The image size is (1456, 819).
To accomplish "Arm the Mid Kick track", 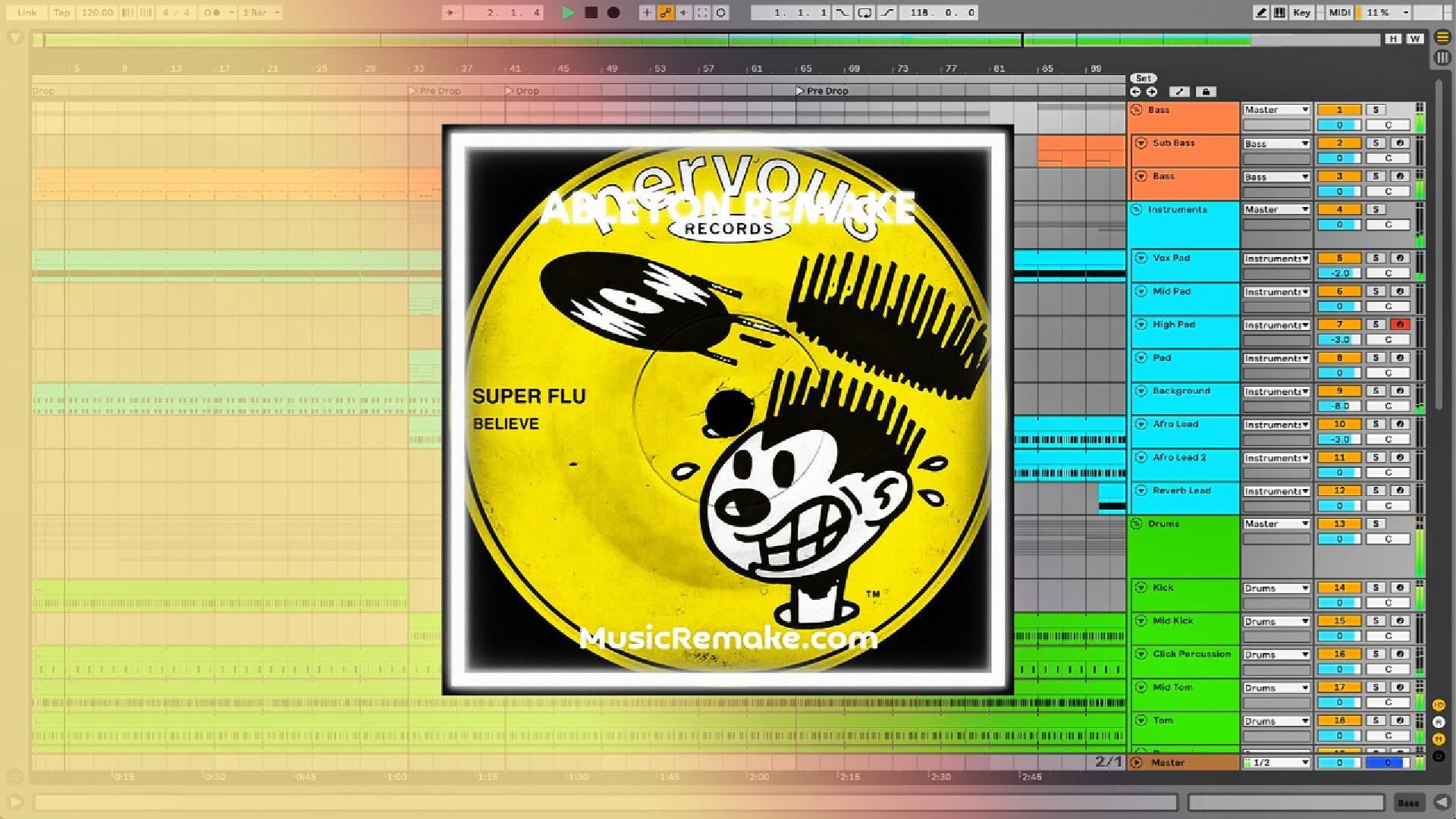I will pyautogui.click(x=1400, y=621).
